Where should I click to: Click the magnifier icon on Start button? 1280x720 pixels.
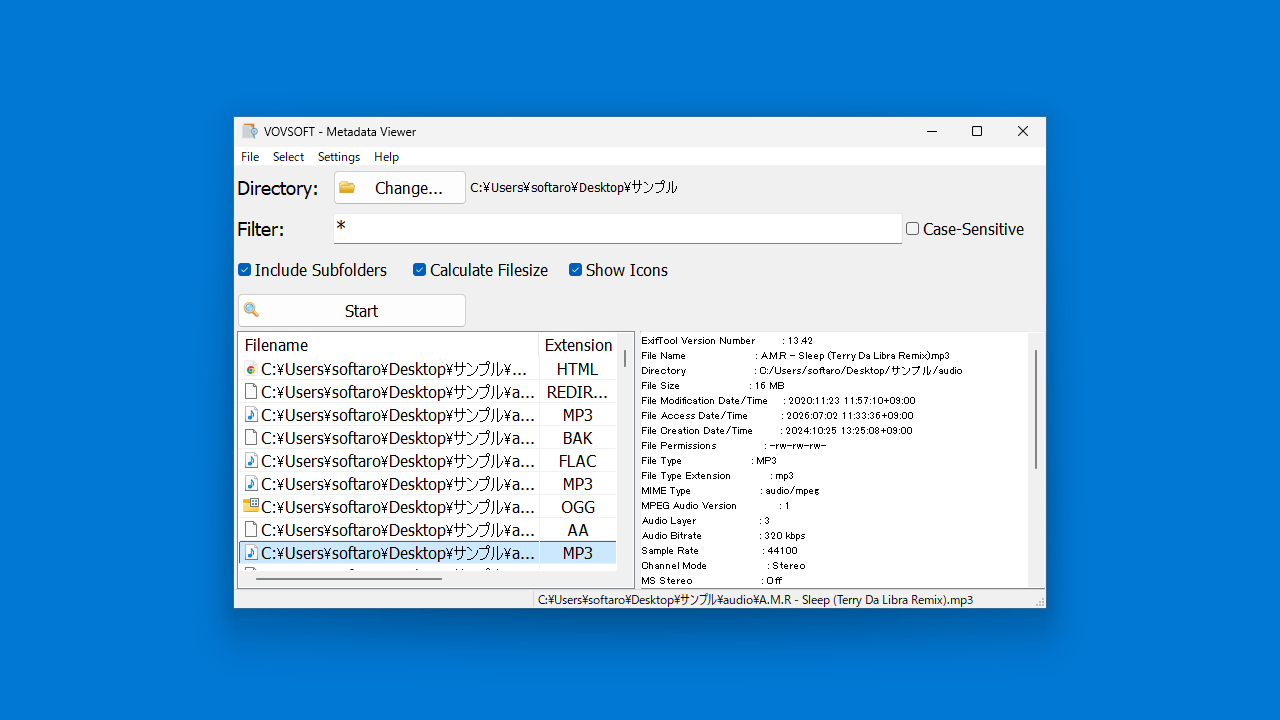click(251, 310)
